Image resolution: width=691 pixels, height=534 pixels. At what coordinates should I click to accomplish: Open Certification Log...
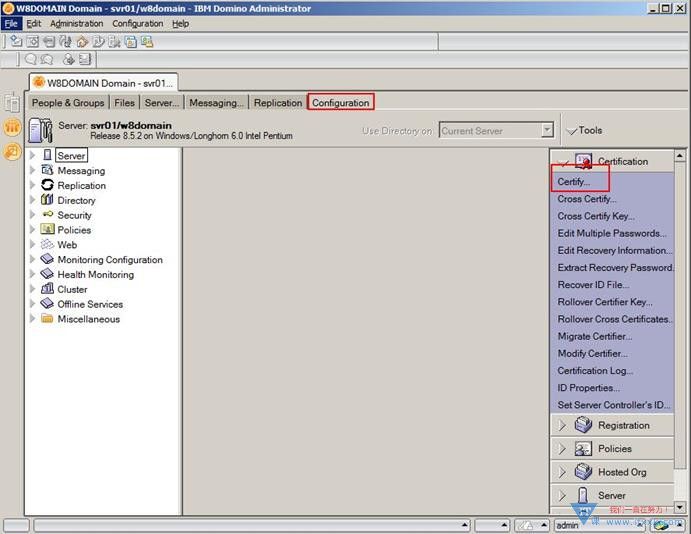(x=595, y=371)
